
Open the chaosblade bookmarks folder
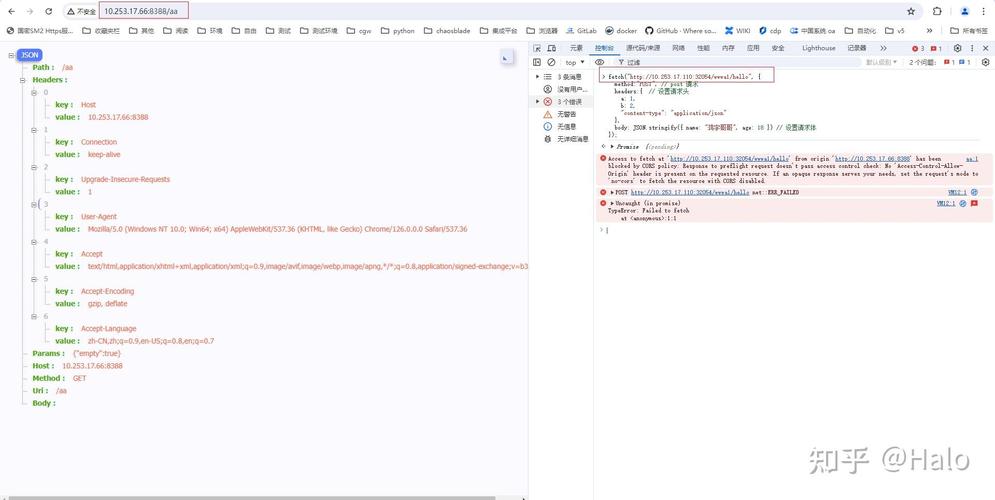447,30
